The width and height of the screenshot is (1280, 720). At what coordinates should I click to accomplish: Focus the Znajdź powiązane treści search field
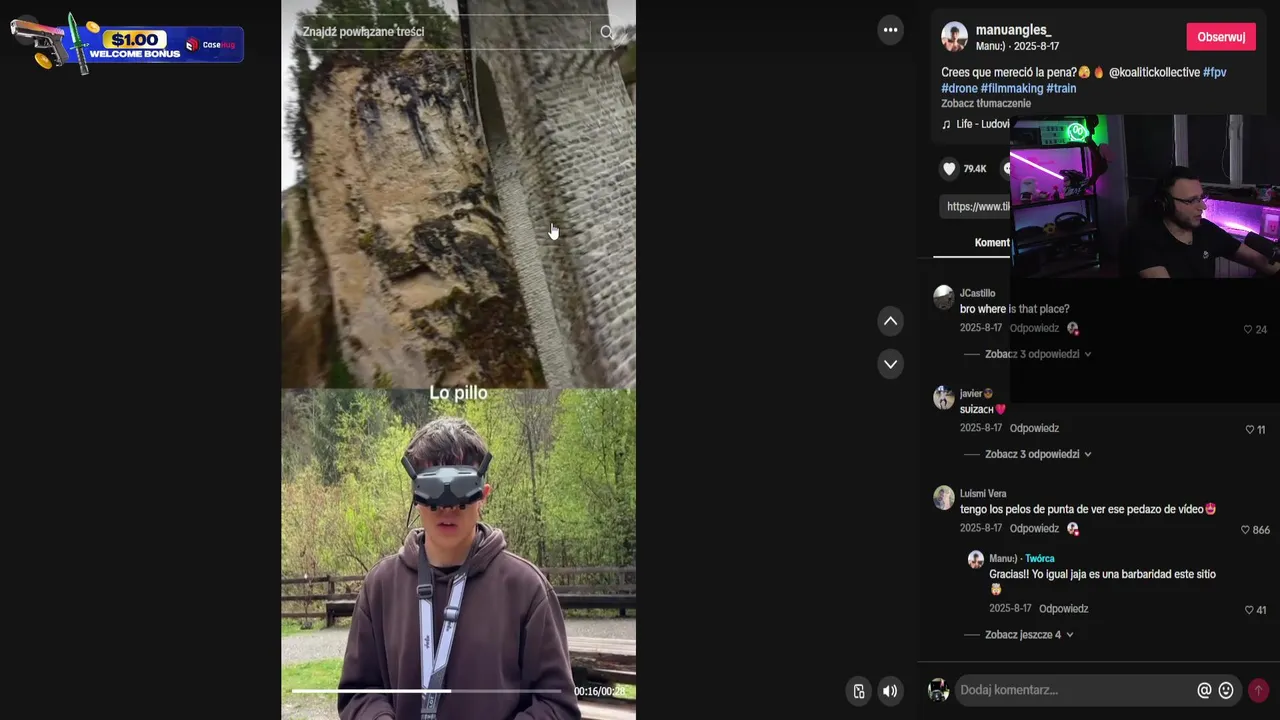point(445,32)
